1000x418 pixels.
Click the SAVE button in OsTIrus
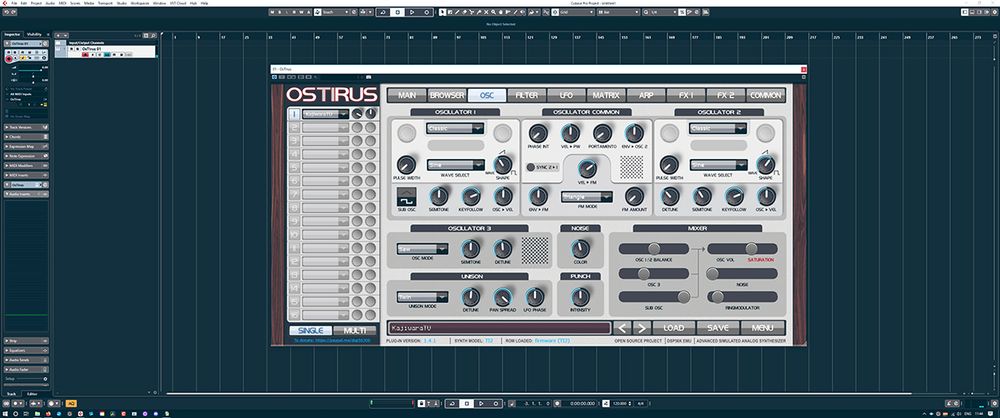point(717,328)
